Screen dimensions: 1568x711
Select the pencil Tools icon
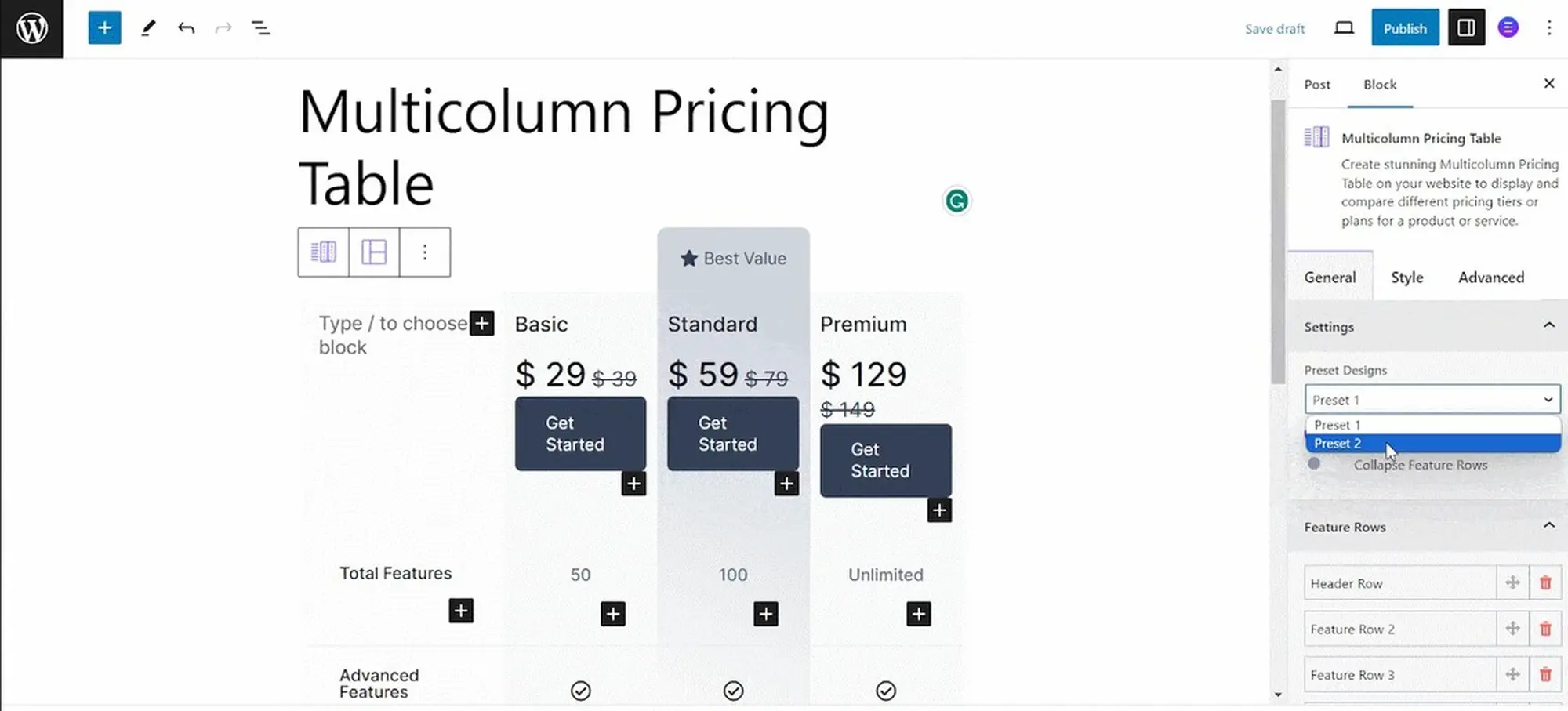(148, 29)
